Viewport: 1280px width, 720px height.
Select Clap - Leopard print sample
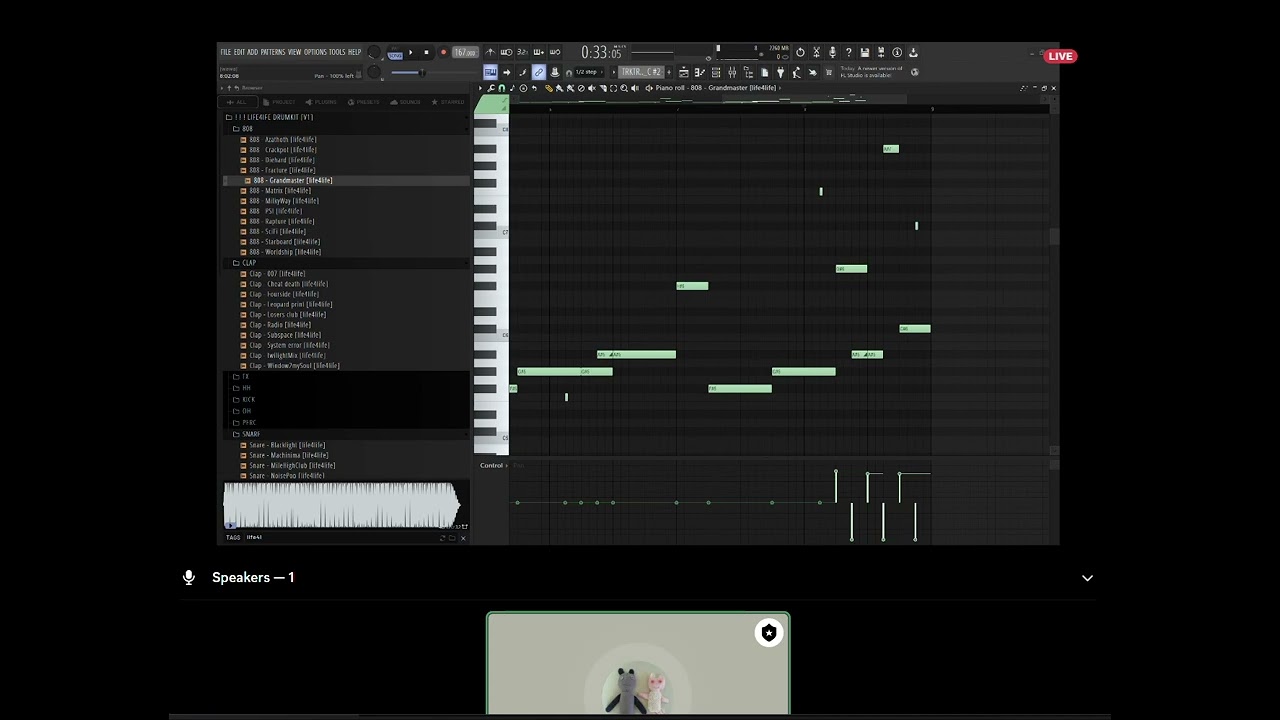coord(290,304)
